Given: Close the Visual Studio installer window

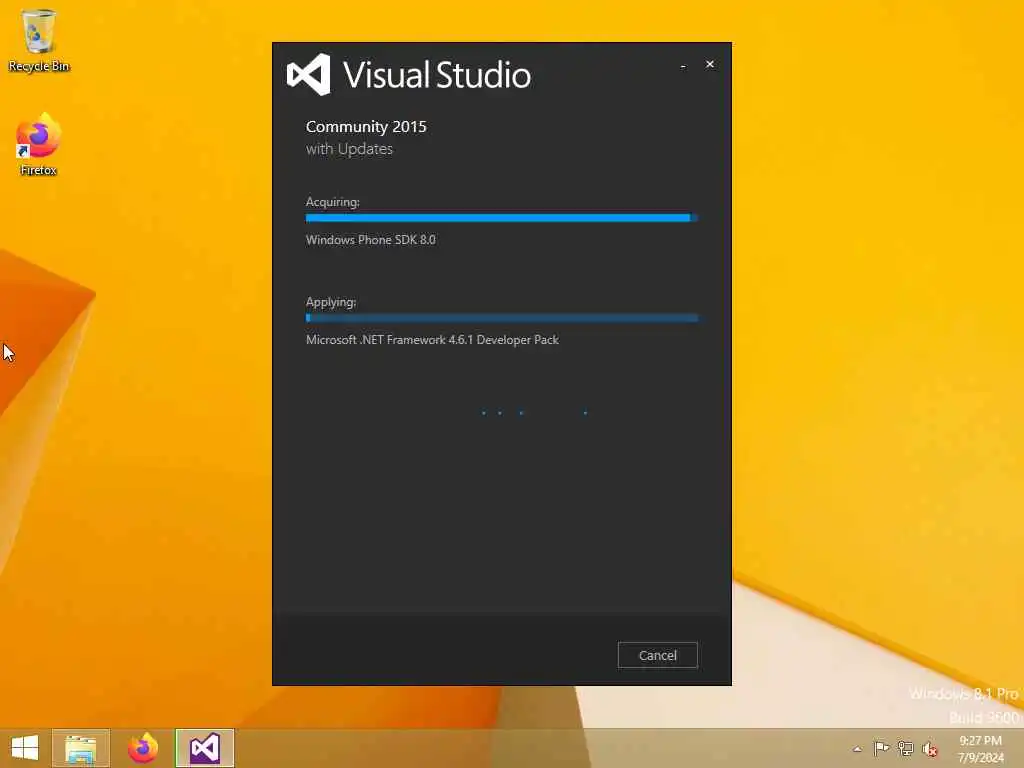Looking at the screenshot, I should pos(710,64).
